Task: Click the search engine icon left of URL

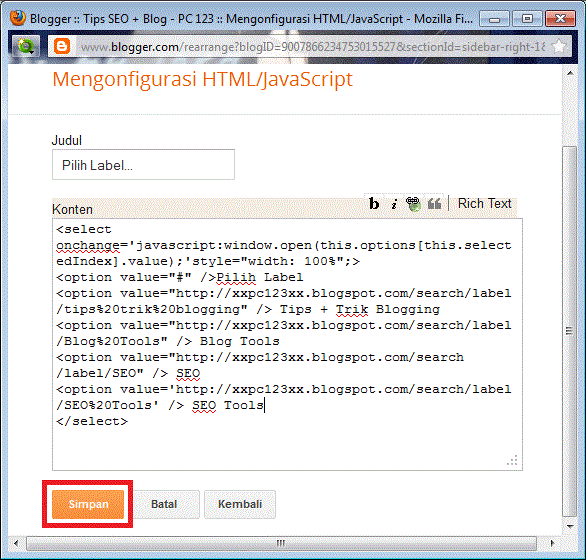Action: (x=26, y=47)
